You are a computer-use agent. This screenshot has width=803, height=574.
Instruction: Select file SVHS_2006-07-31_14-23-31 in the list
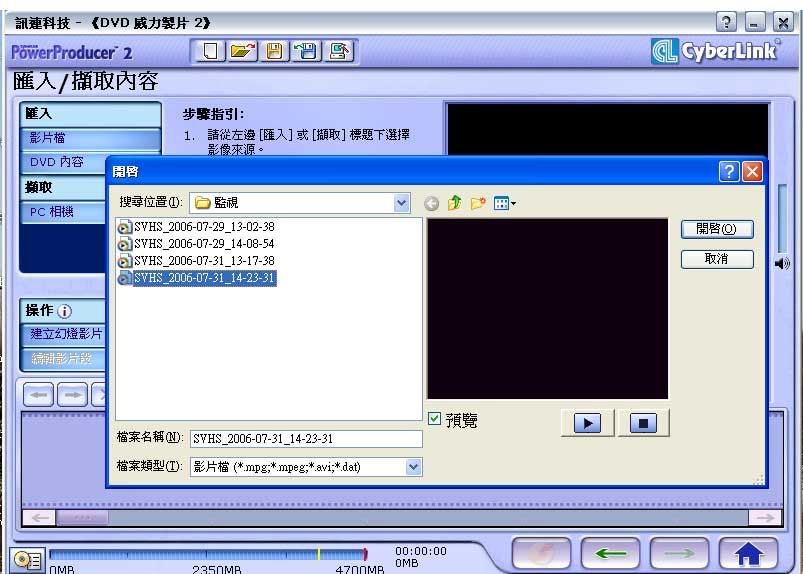click(x=197, y=278)
